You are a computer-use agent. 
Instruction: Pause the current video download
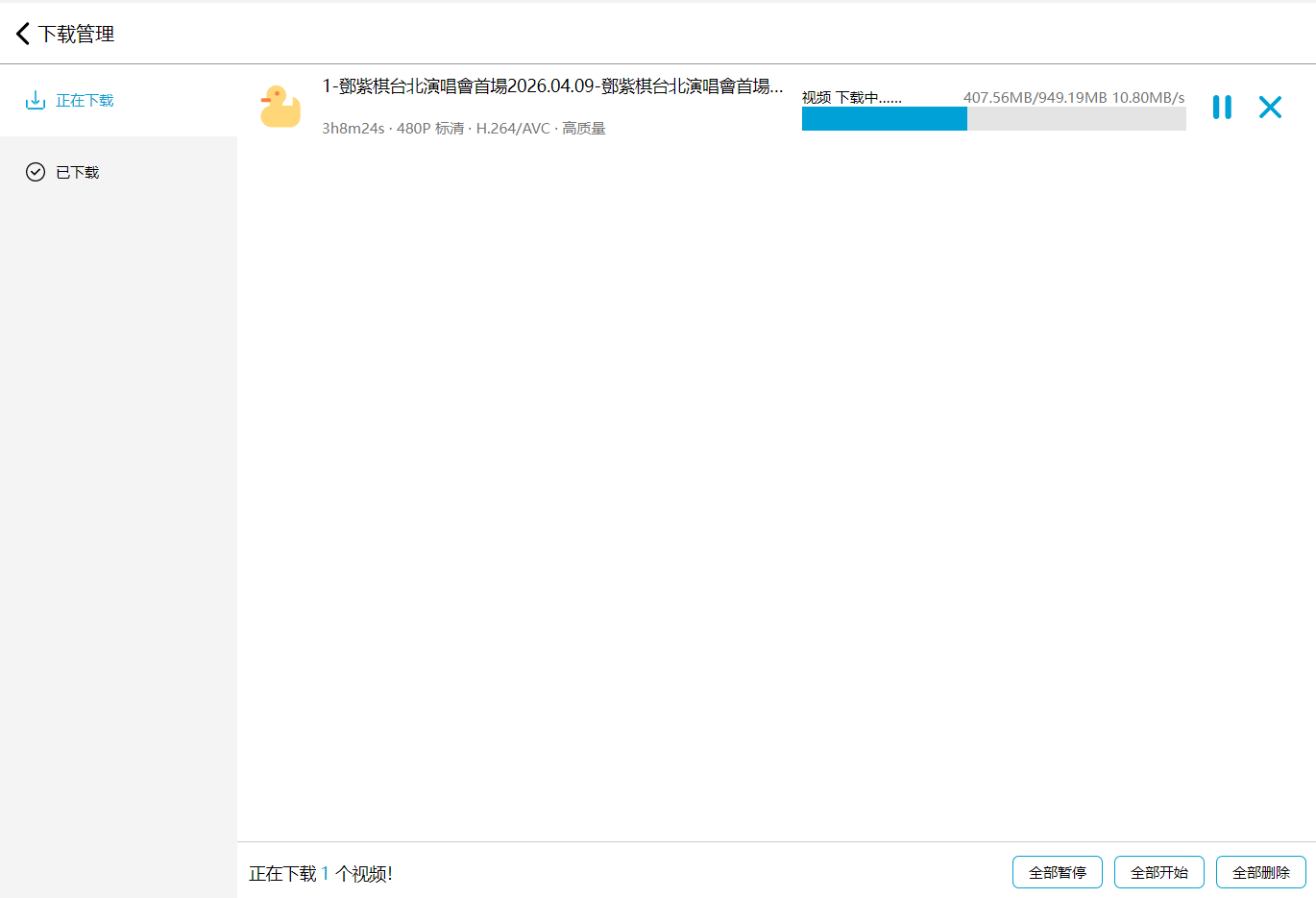tap(1222, 107)
